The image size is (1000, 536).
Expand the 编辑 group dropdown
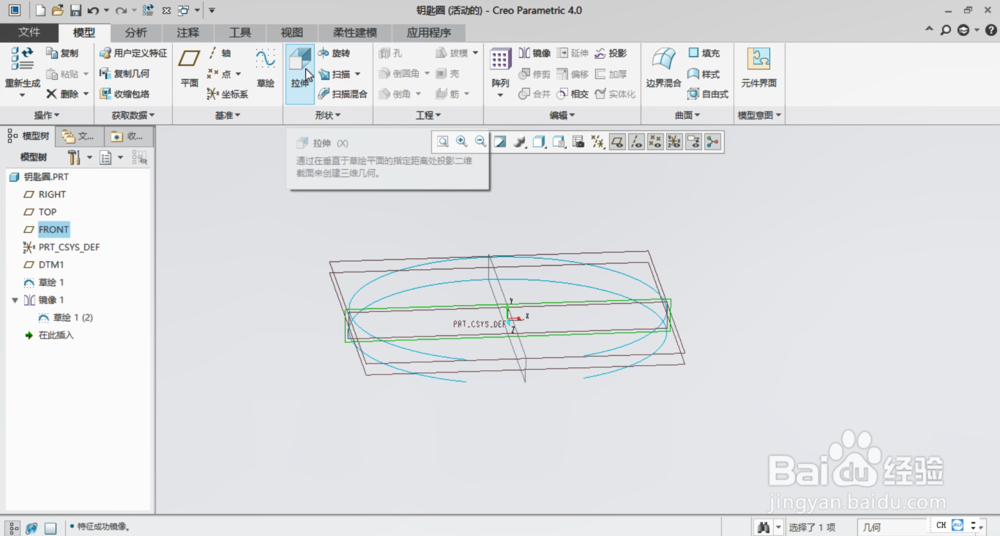(x=562, y=115)
